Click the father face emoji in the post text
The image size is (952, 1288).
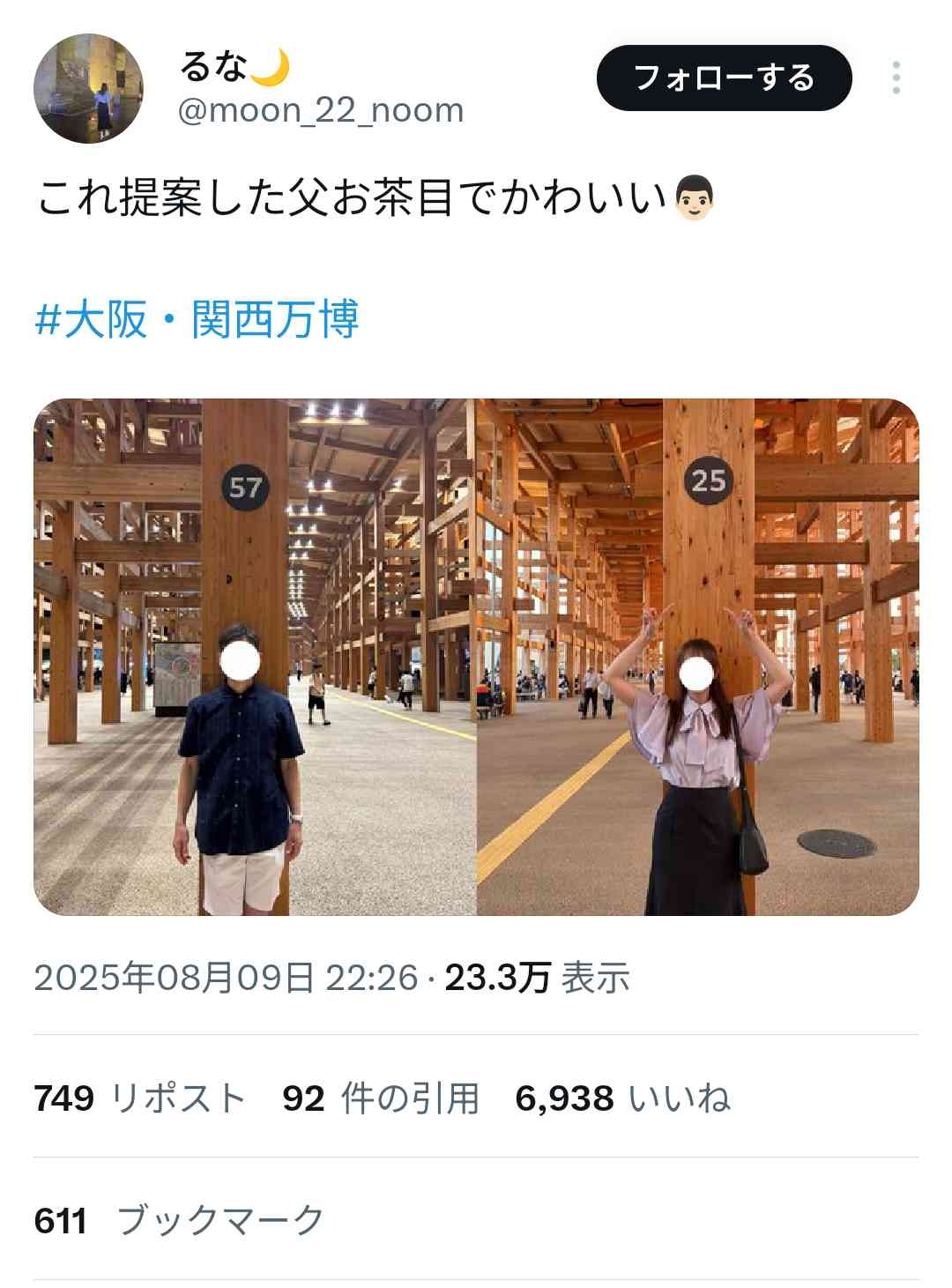click(694, 197)
